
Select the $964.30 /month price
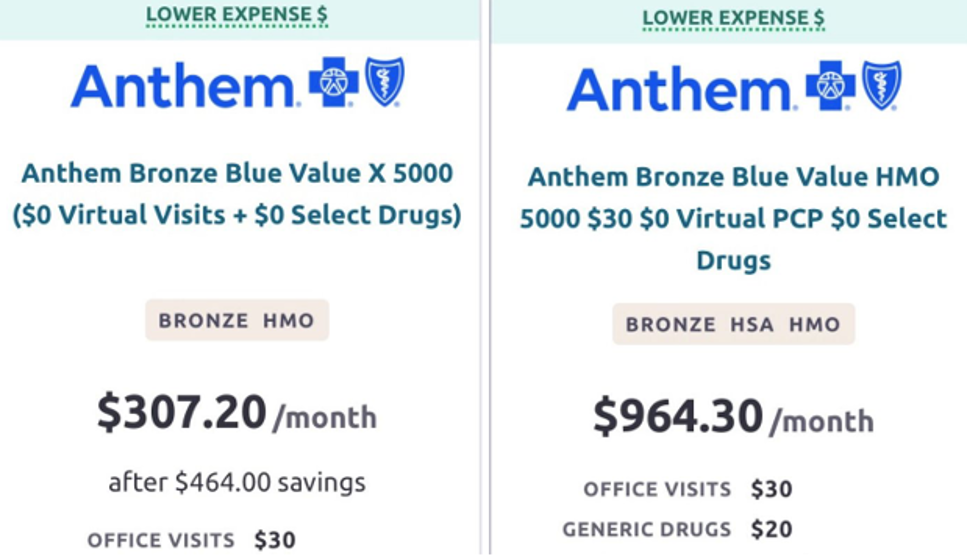coord(733,417)
